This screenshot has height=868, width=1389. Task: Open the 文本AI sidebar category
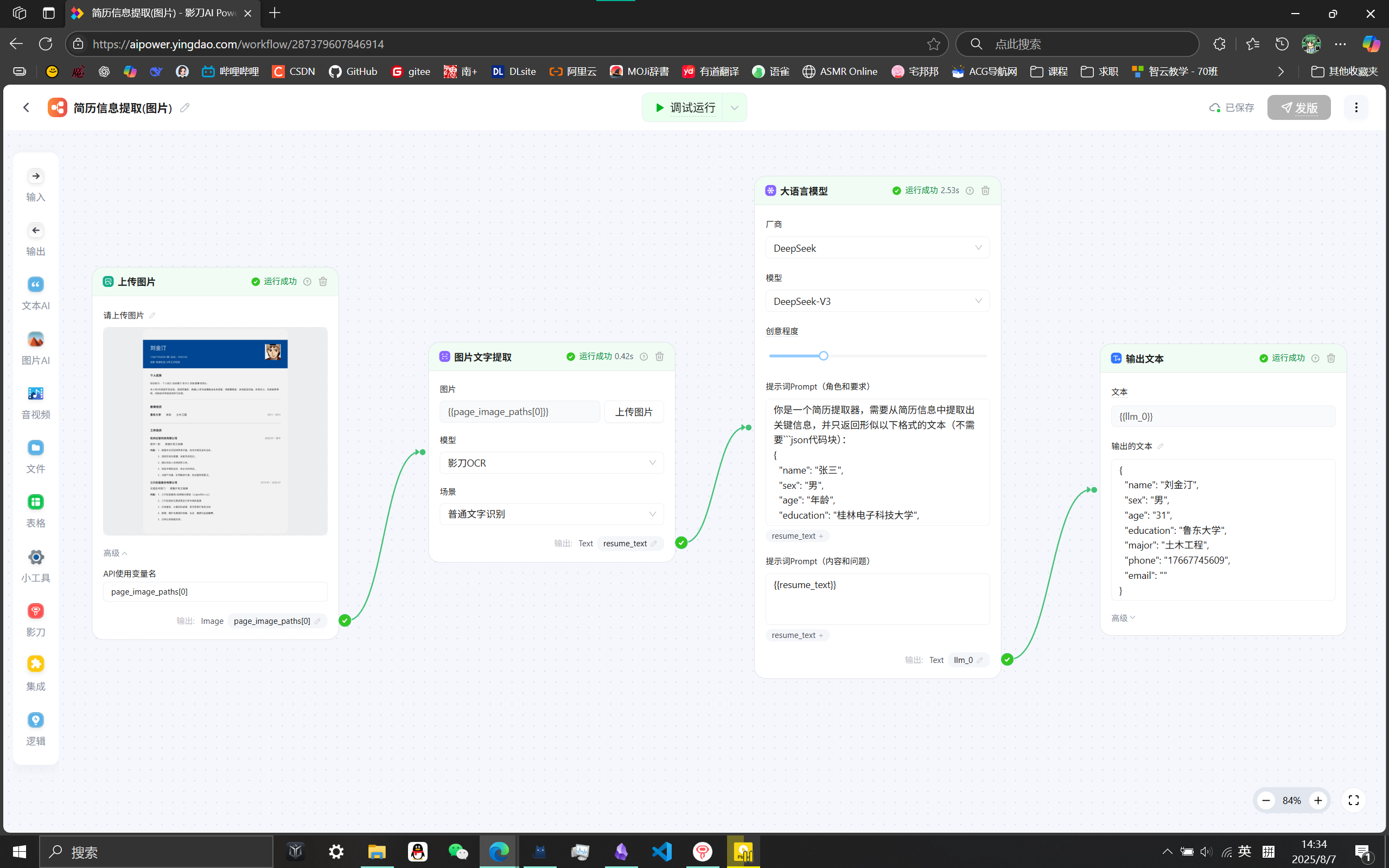click(x=36, y=294)
